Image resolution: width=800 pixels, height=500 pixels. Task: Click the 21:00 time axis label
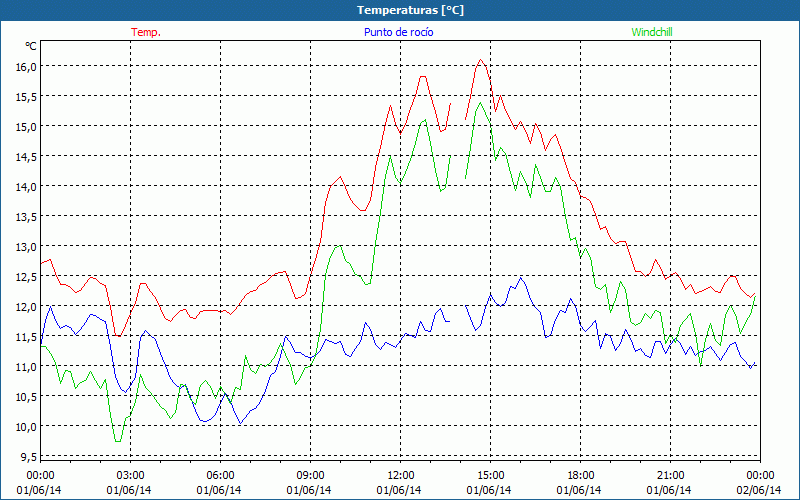(670, 476)
